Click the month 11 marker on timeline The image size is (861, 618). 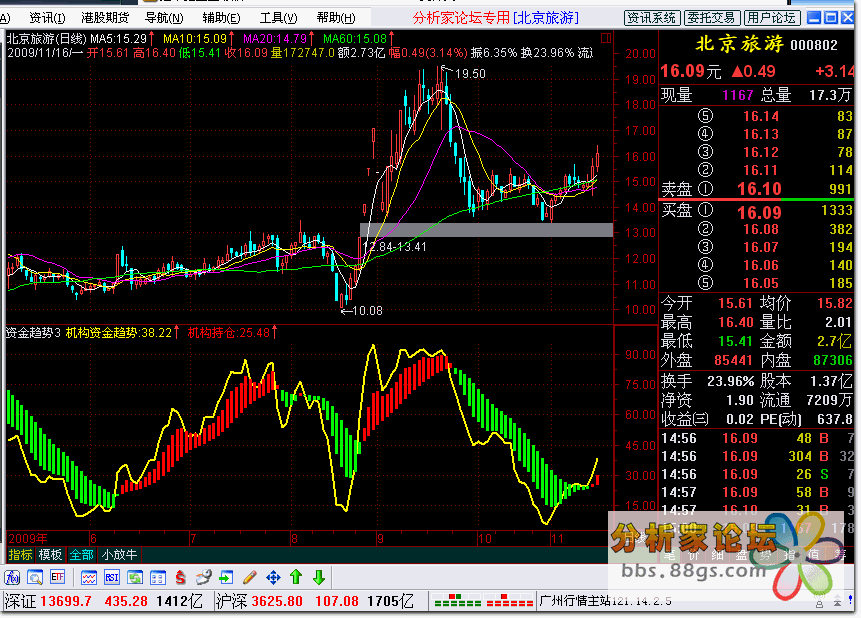557,538
